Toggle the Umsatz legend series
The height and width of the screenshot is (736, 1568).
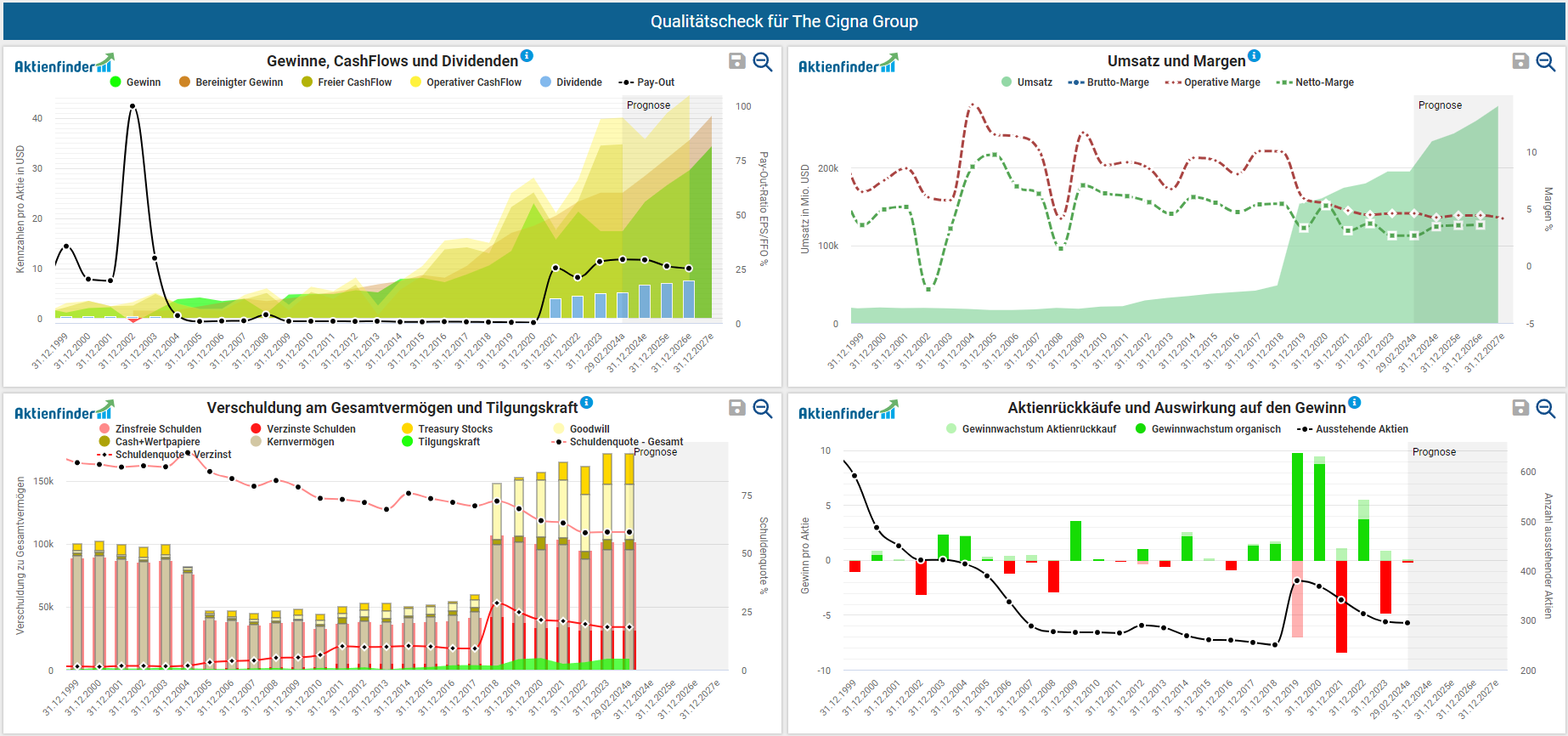pyautogui.click(x=1026, y=82)
